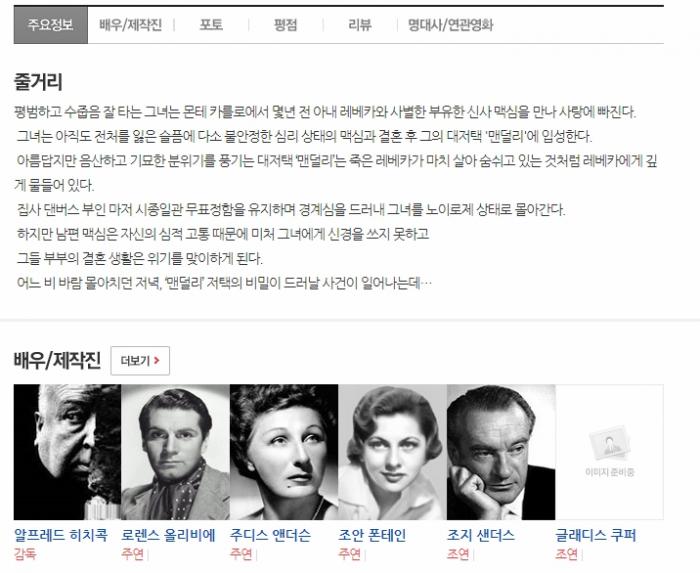Open the 조지 샌더스 name link
Viewport: 700px width, 573px height.
(x=481, y=535)
